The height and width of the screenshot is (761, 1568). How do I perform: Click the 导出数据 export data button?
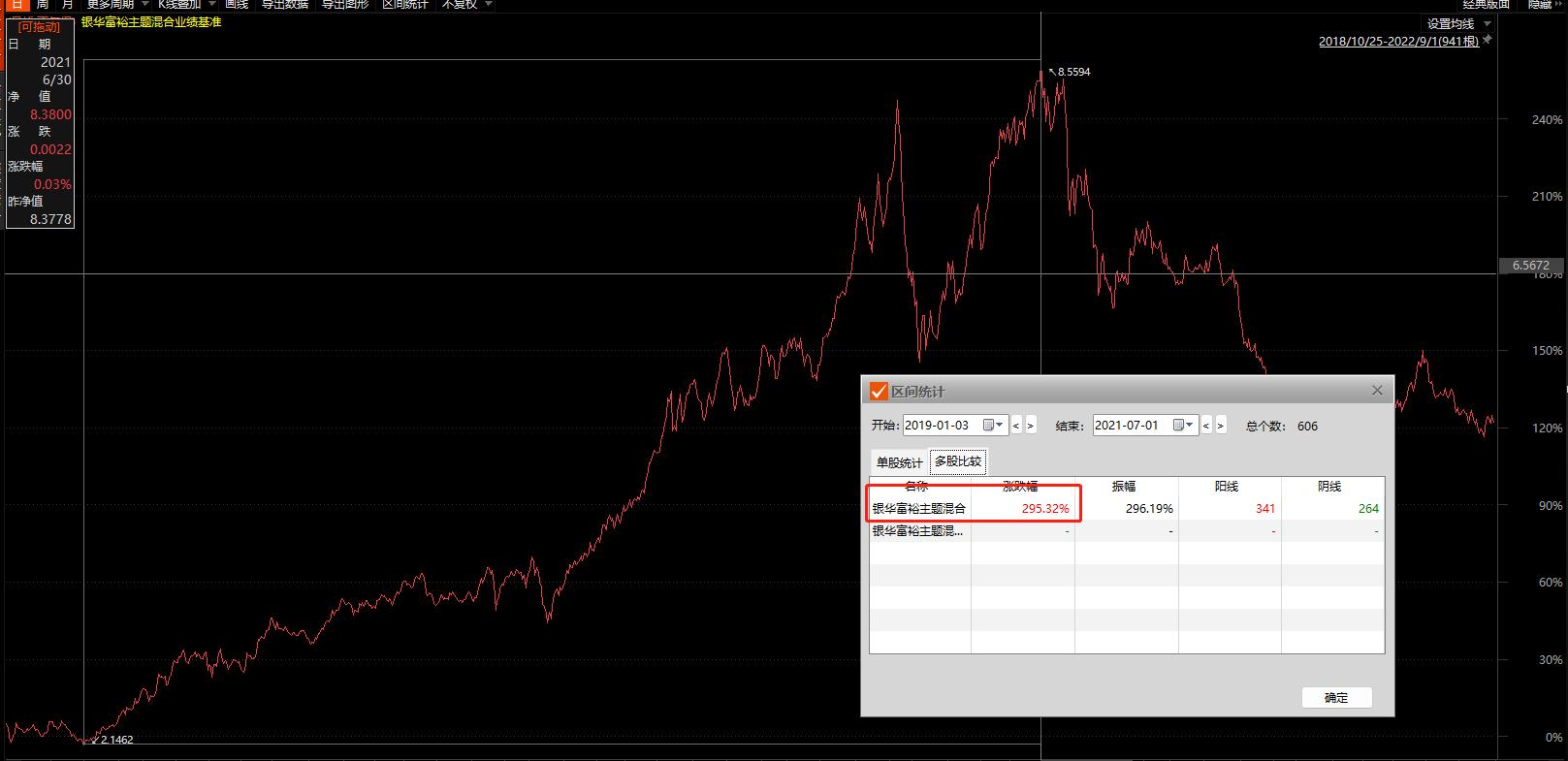pyautogui.click(x=285, y=5)
